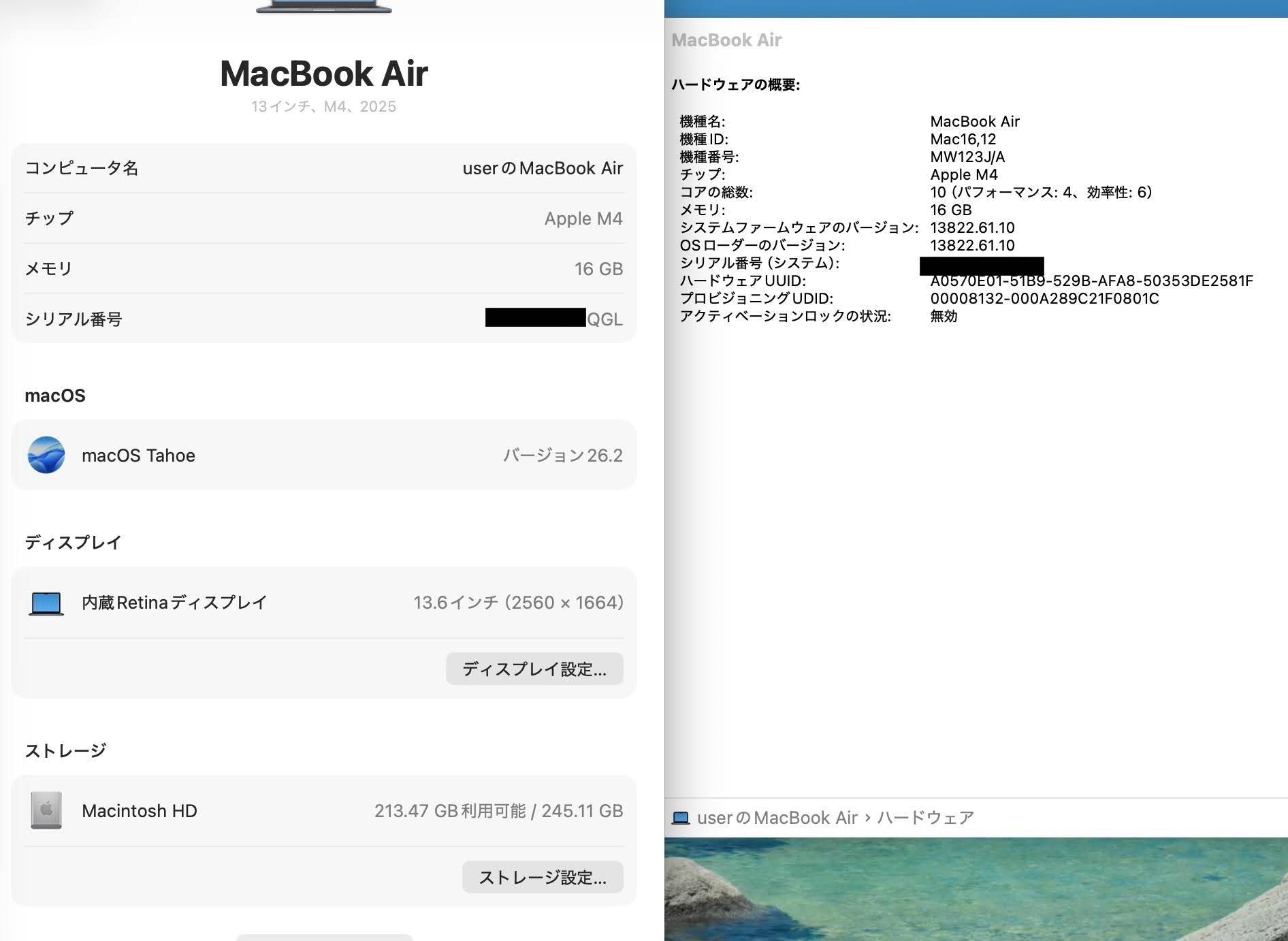The width and height of the screenshot is (1288, 941).
Task: Click the partially hidden serial number ending QGL
Action: tap(553, 318)
